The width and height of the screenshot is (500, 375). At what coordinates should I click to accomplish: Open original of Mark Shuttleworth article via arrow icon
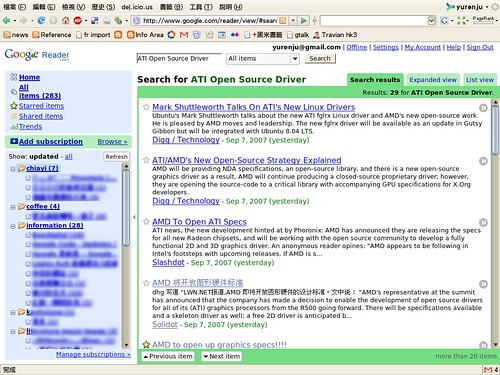coord(483,108)
